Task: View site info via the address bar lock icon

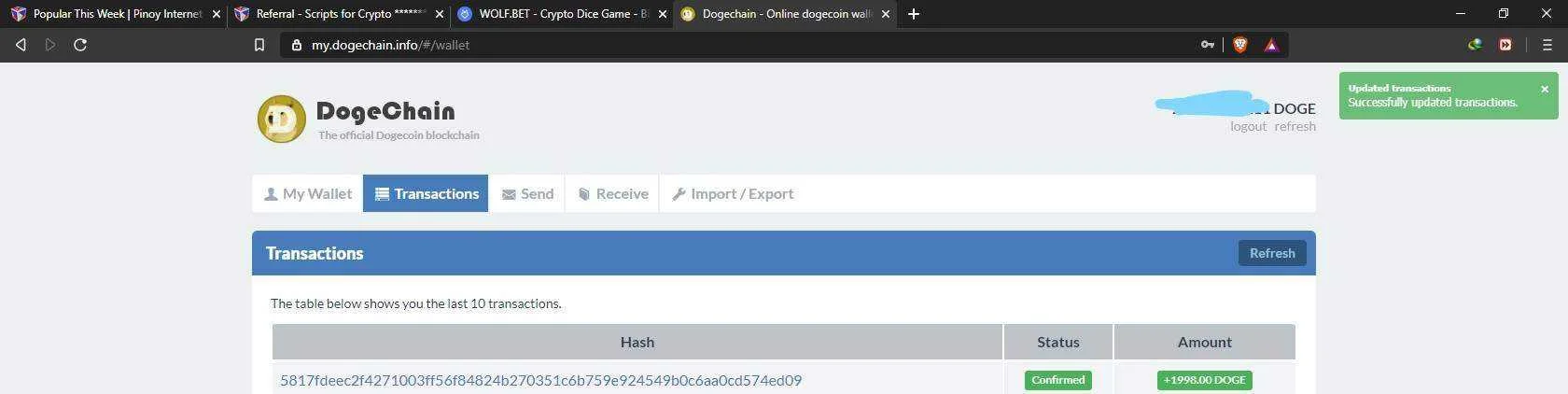Action: tap(297, 45)
